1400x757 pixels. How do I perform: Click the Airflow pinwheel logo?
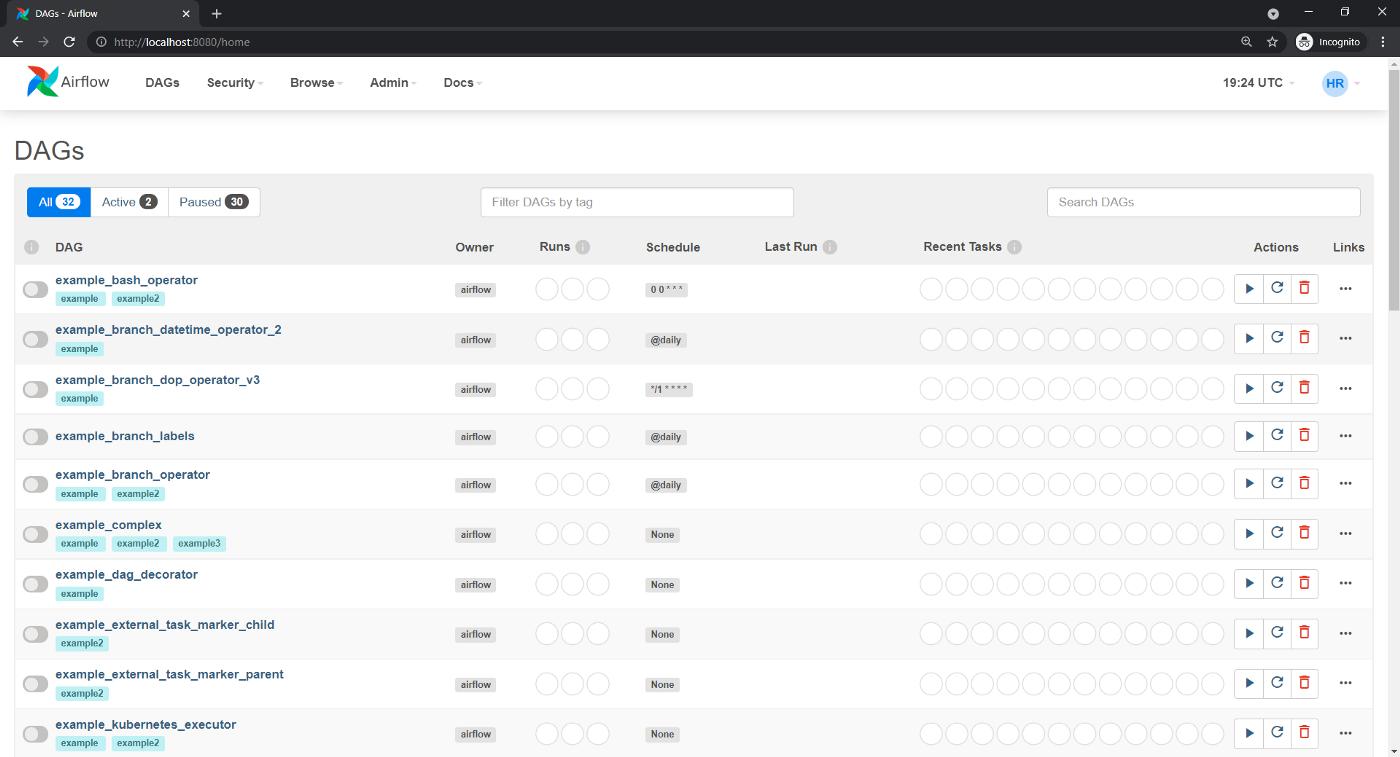tap(43, 82)
